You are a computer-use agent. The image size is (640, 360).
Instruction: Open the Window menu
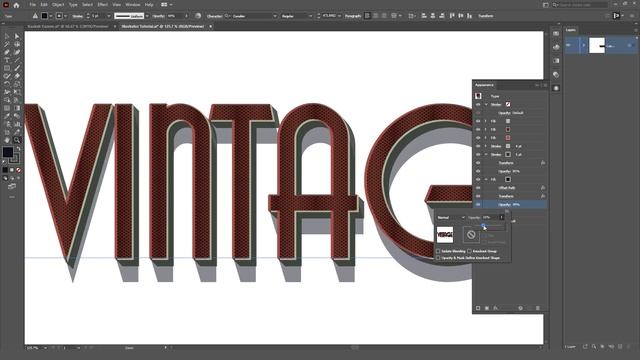click(x=133, y=5)
